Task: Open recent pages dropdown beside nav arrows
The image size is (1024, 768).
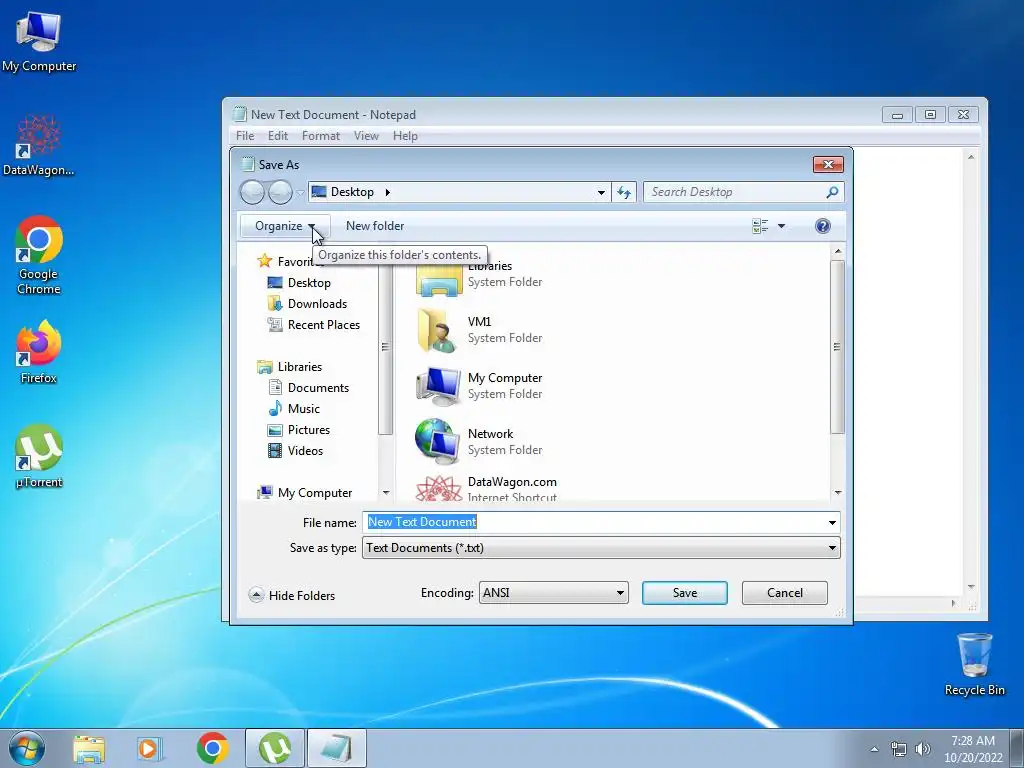Action: pyautogui.click(x=300, y=193)
